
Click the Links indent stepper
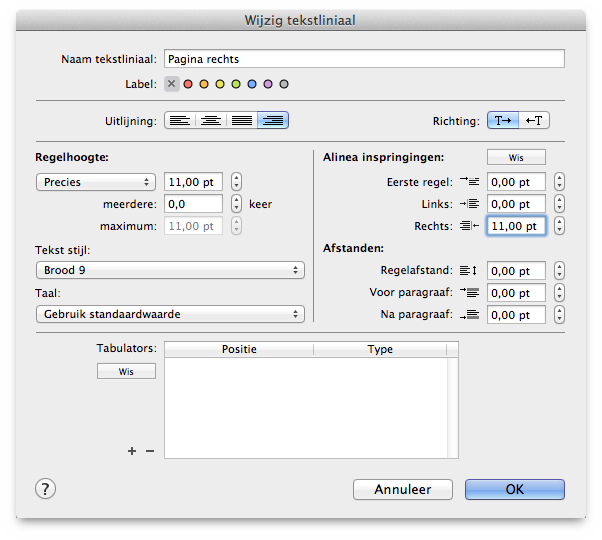click(x=559, y=204)
